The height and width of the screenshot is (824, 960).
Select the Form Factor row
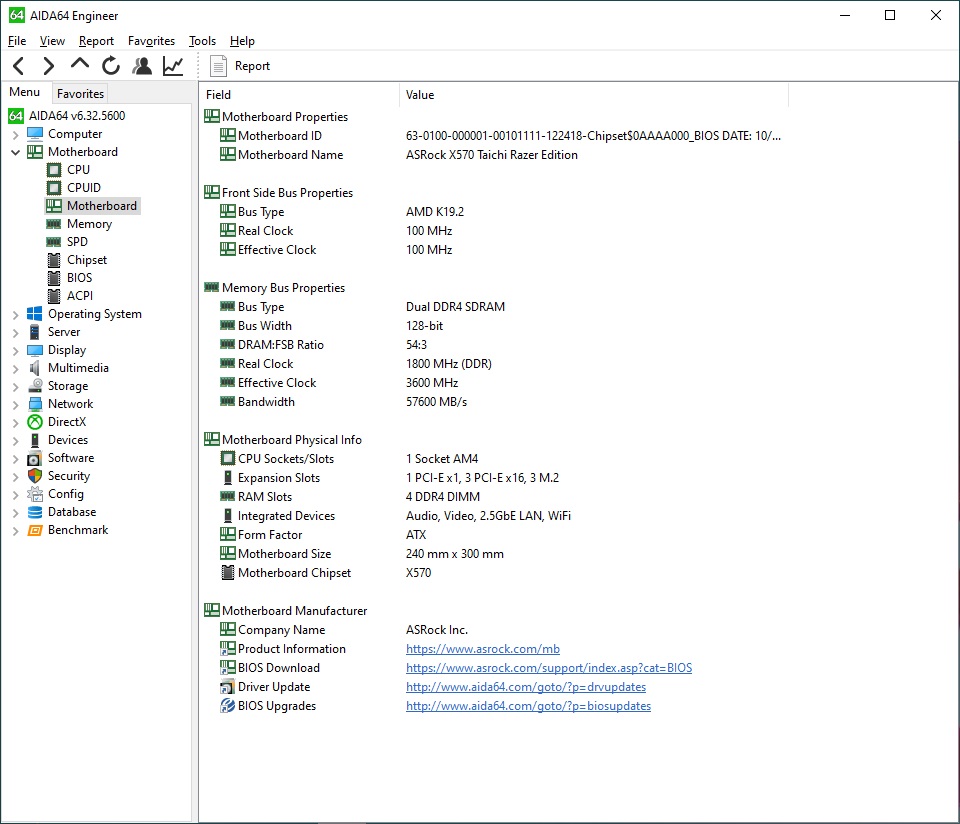tap(495, 534)
